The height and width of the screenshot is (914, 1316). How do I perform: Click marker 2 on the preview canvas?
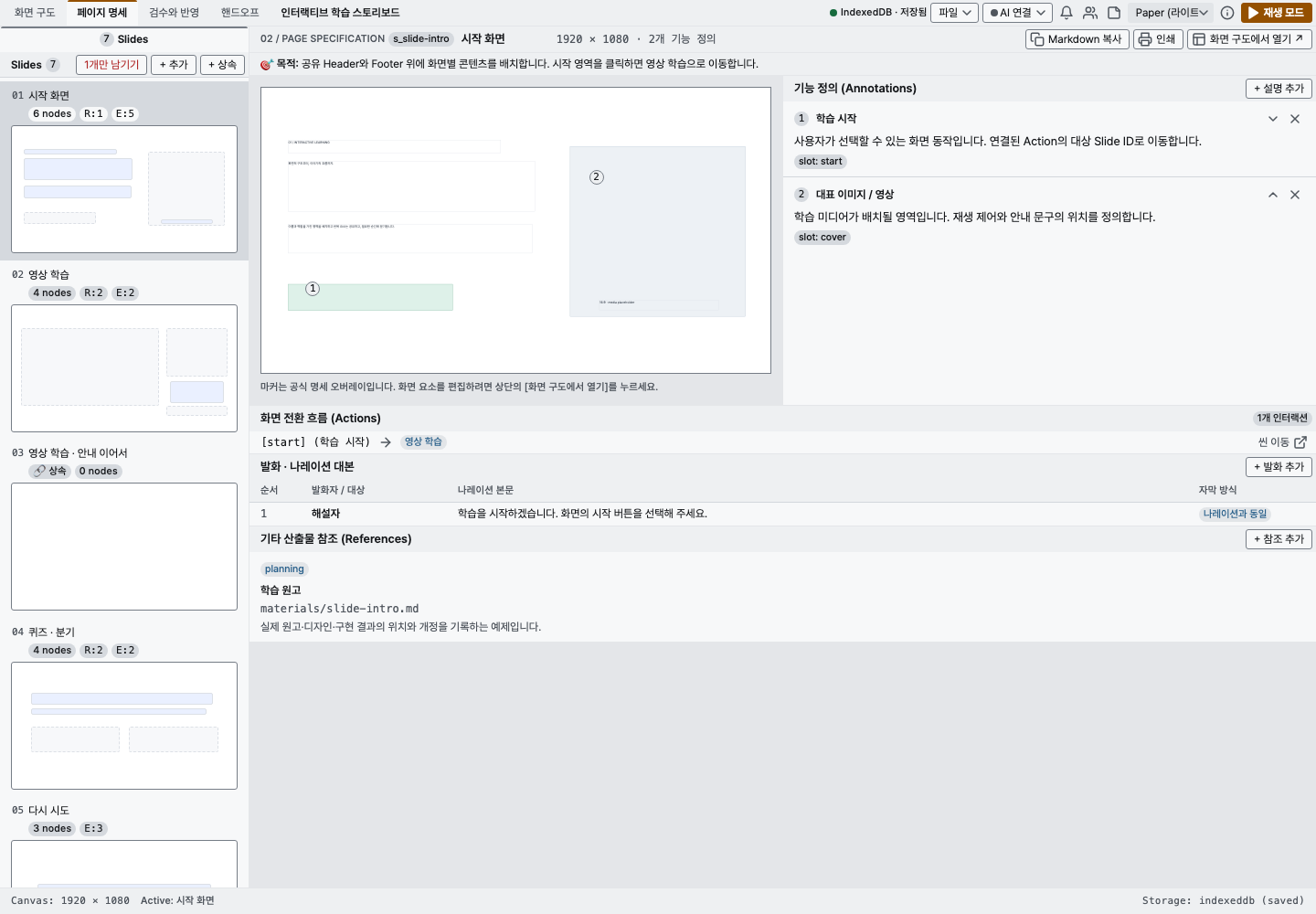tap(597, 177)
